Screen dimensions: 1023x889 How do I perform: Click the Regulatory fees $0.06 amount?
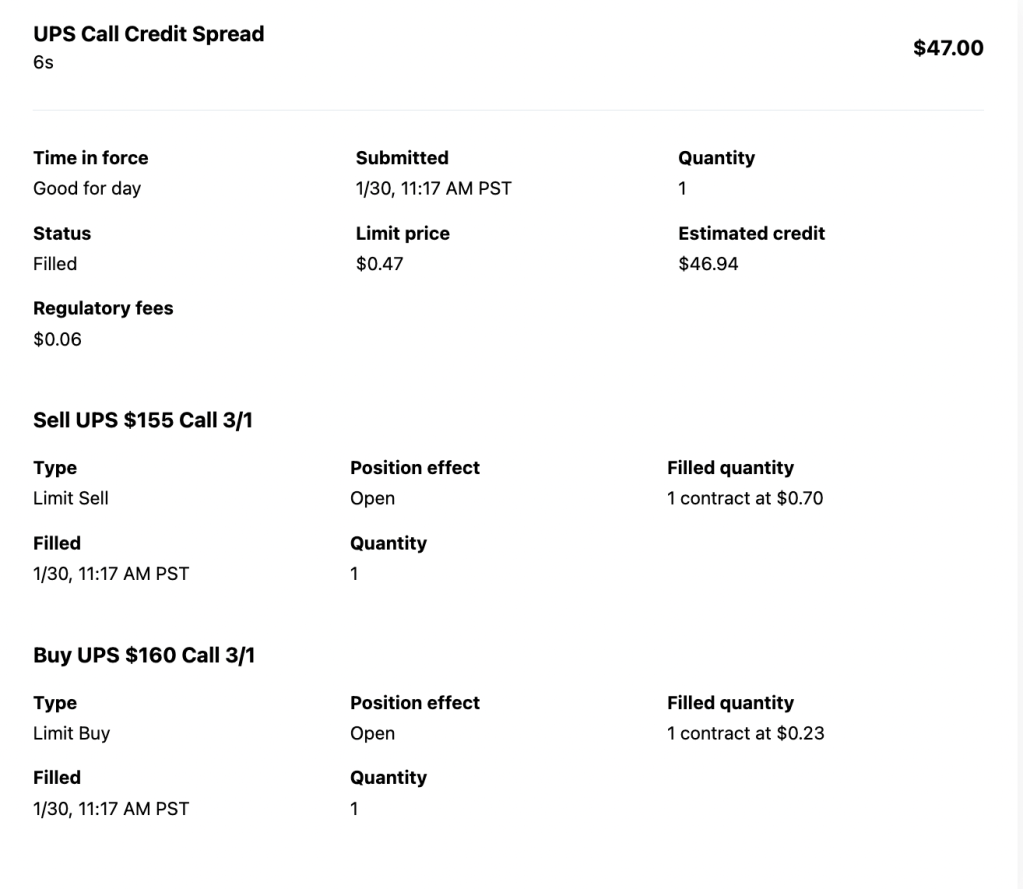(x=58, y=339)
